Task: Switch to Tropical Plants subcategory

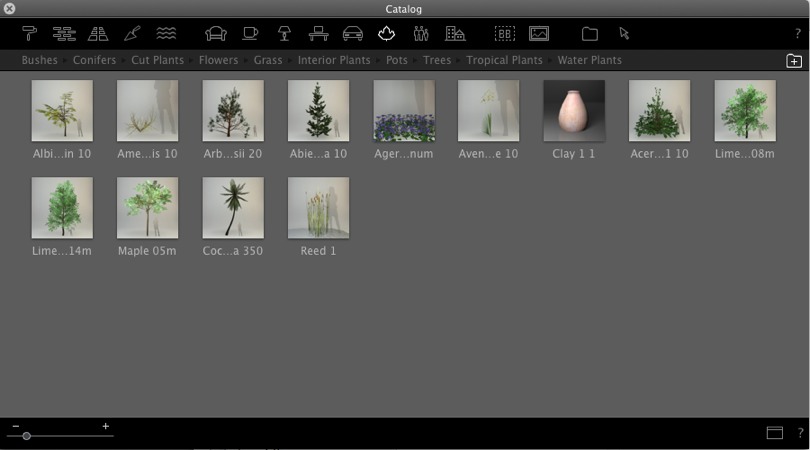Action: pyautogui.click(x=504, y=60)
